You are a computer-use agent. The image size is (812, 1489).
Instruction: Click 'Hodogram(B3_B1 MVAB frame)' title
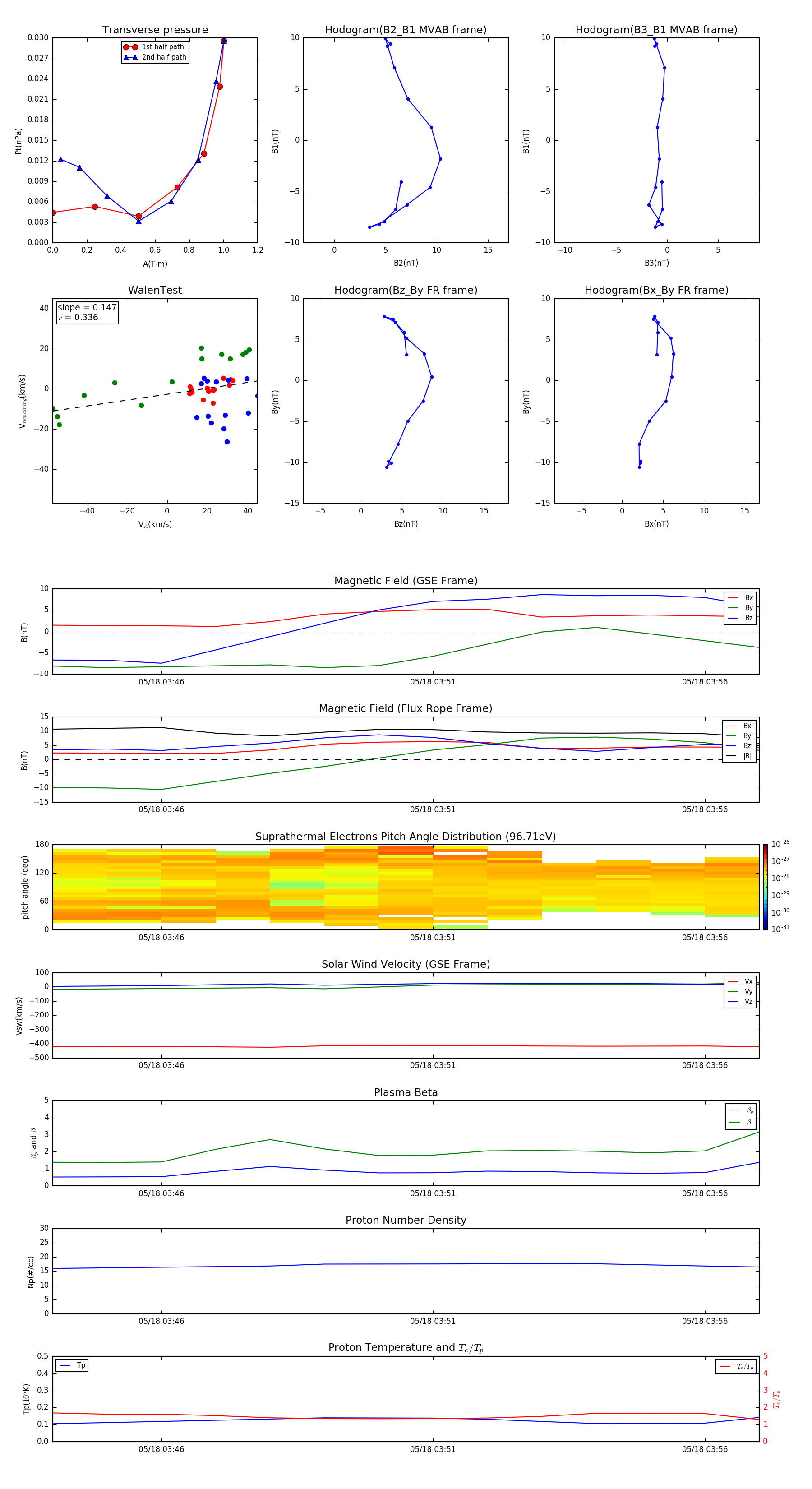point(656,30)
